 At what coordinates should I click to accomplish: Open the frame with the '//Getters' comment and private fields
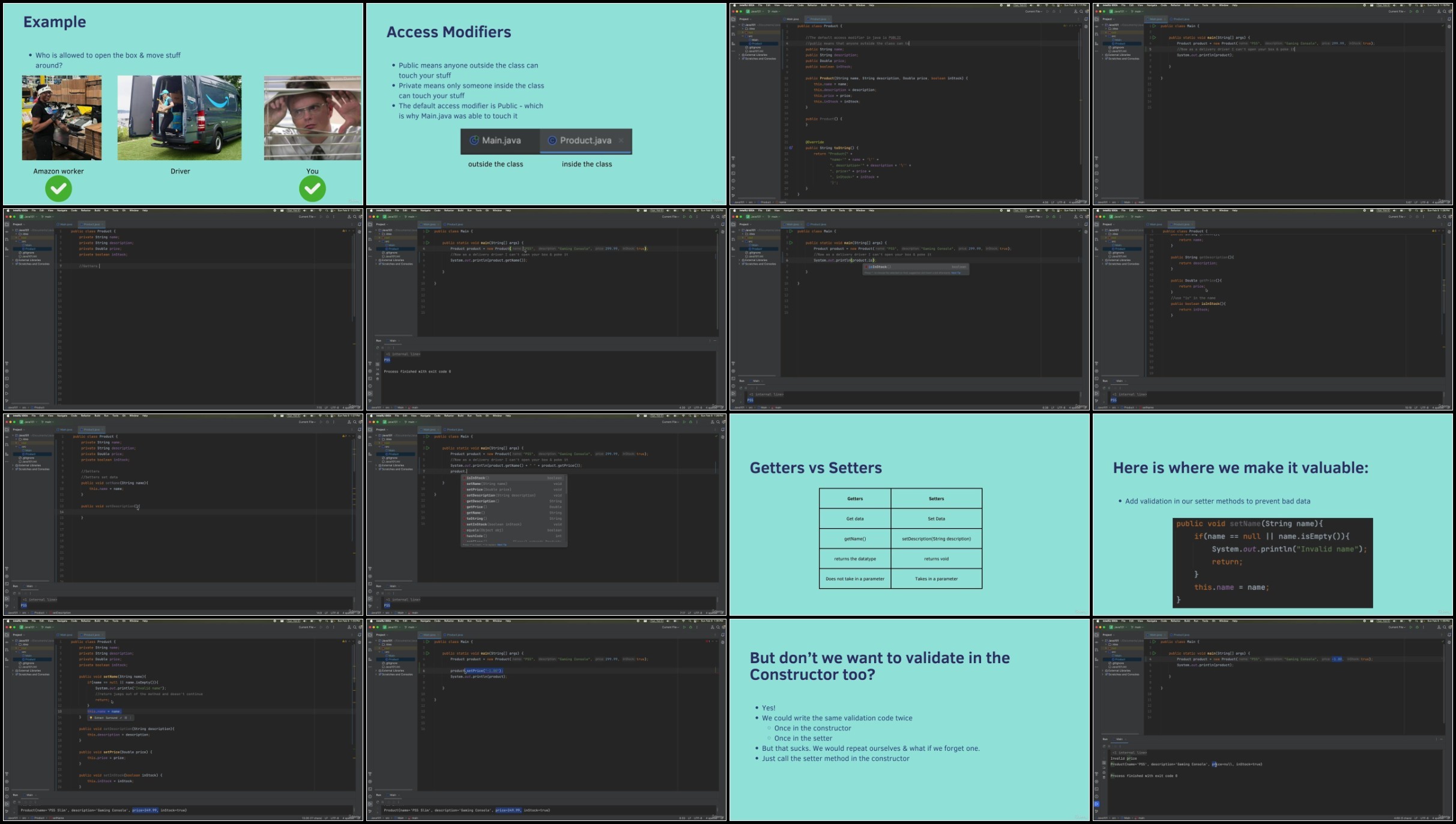tap(183, 310)
